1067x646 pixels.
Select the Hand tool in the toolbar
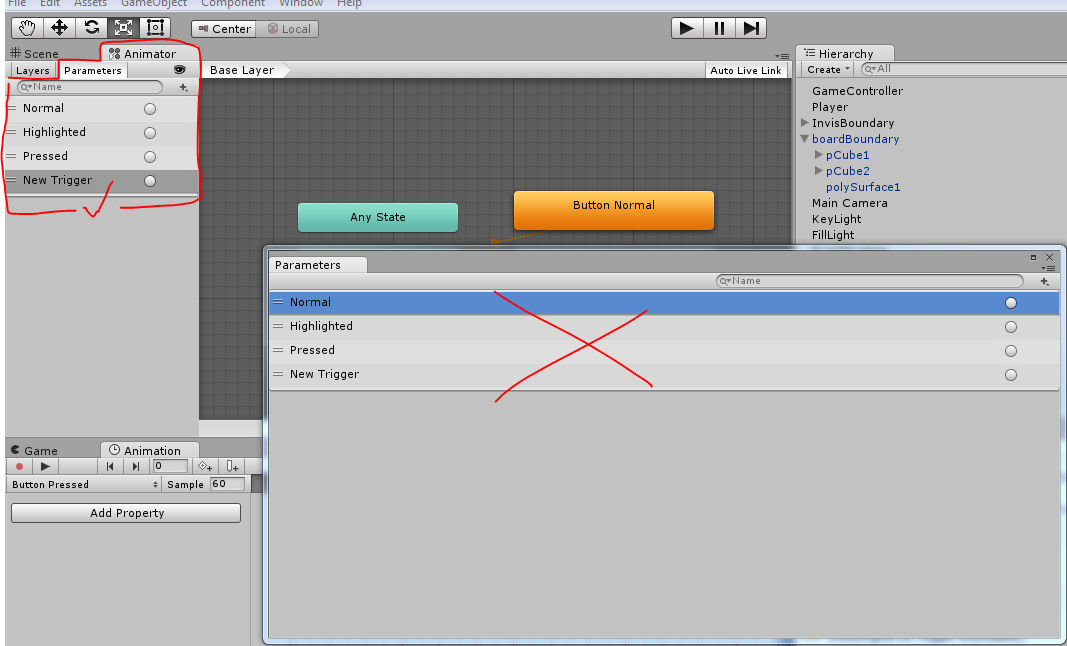click(27, 28)
